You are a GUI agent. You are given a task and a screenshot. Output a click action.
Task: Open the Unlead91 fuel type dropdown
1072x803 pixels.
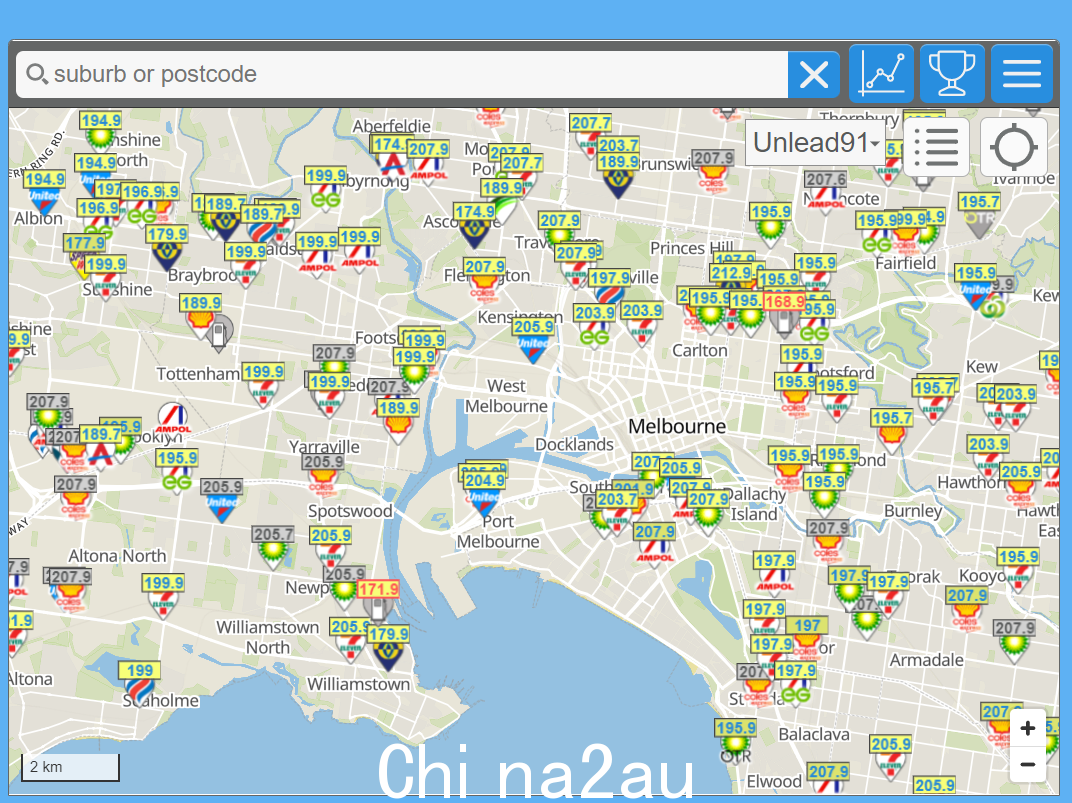pos(815,143)
